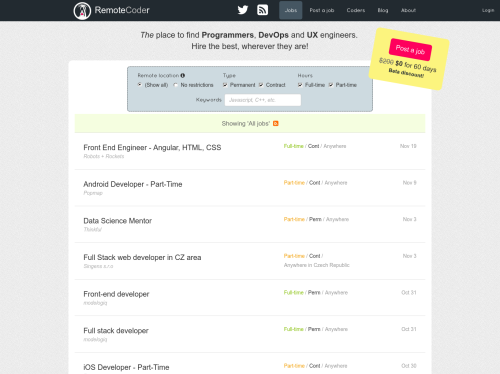Click the "Showing 'All jobs'" text
Screen dimensions: 500x374
point(246,124)
